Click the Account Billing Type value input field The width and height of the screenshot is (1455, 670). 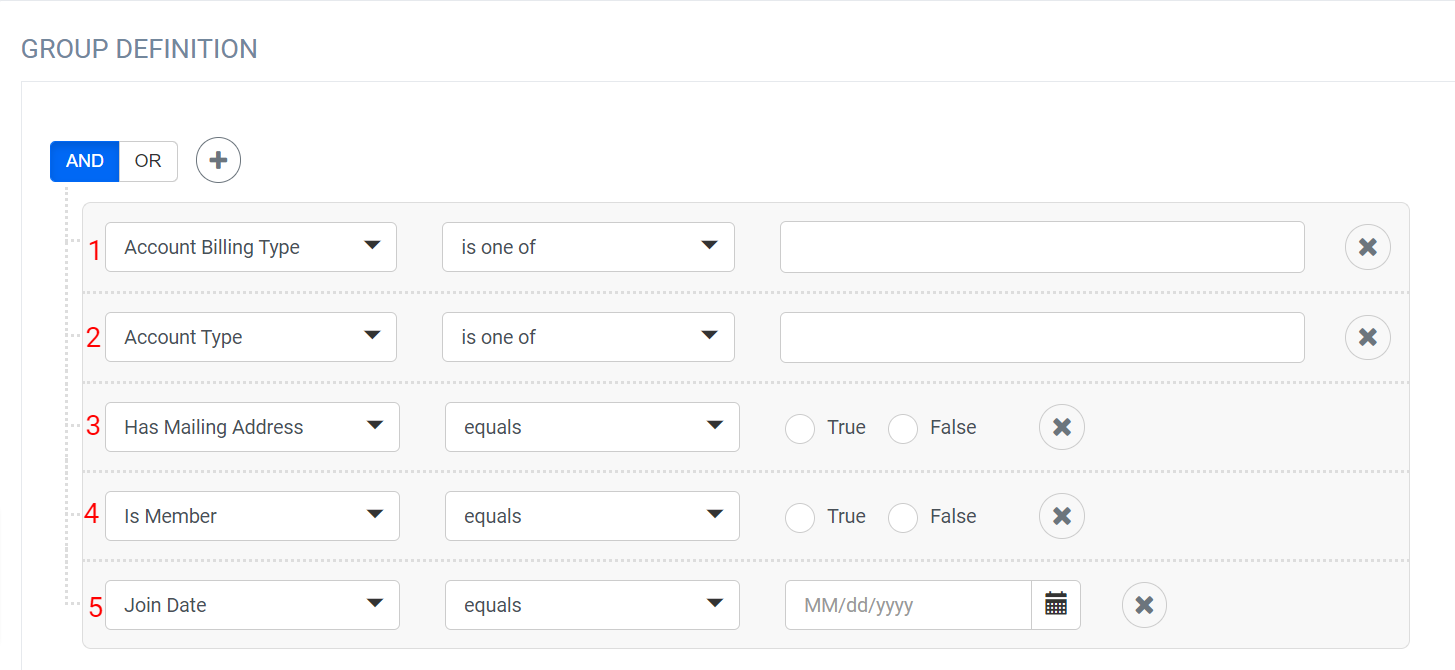coord(1042,247)
